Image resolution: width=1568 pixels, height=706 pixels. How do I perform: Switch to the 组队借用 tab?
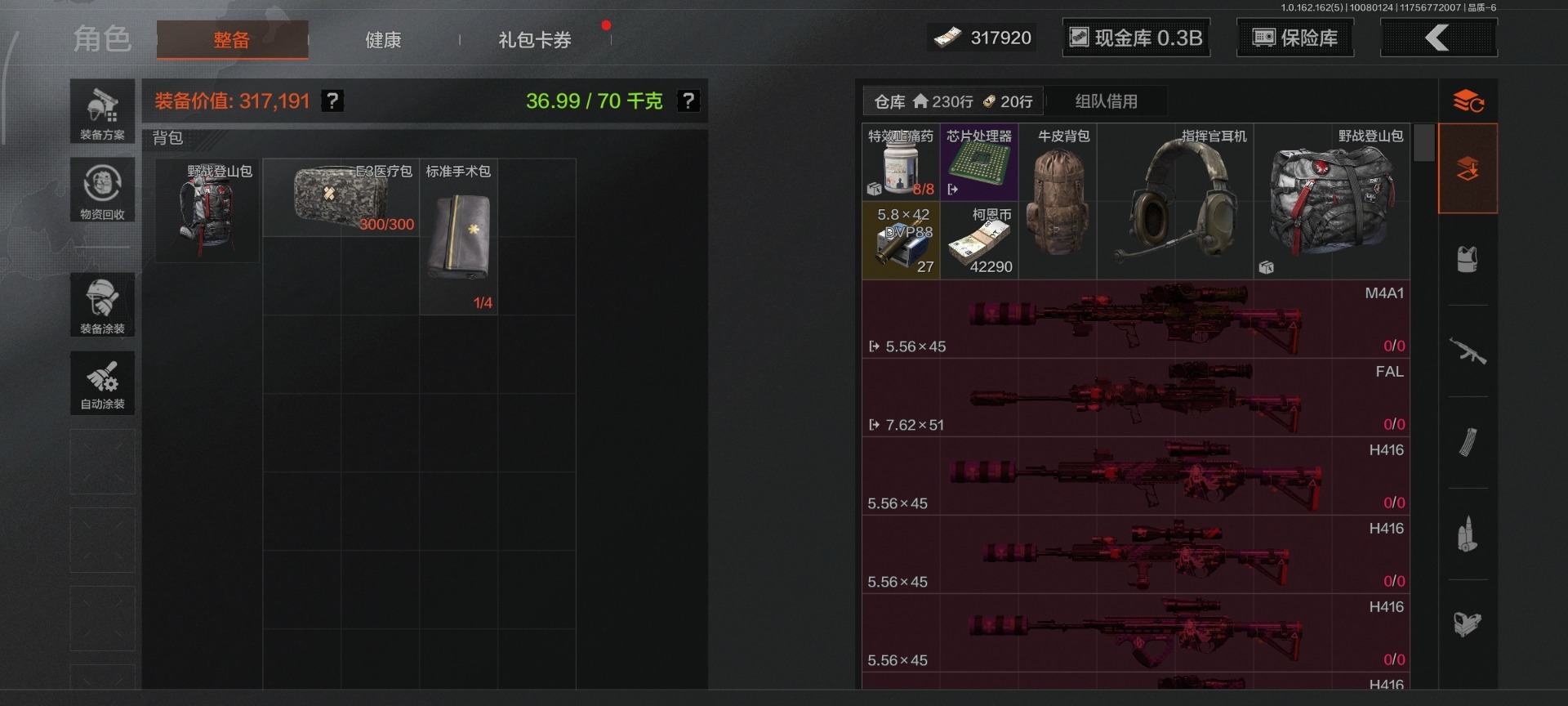(1106, 101)
